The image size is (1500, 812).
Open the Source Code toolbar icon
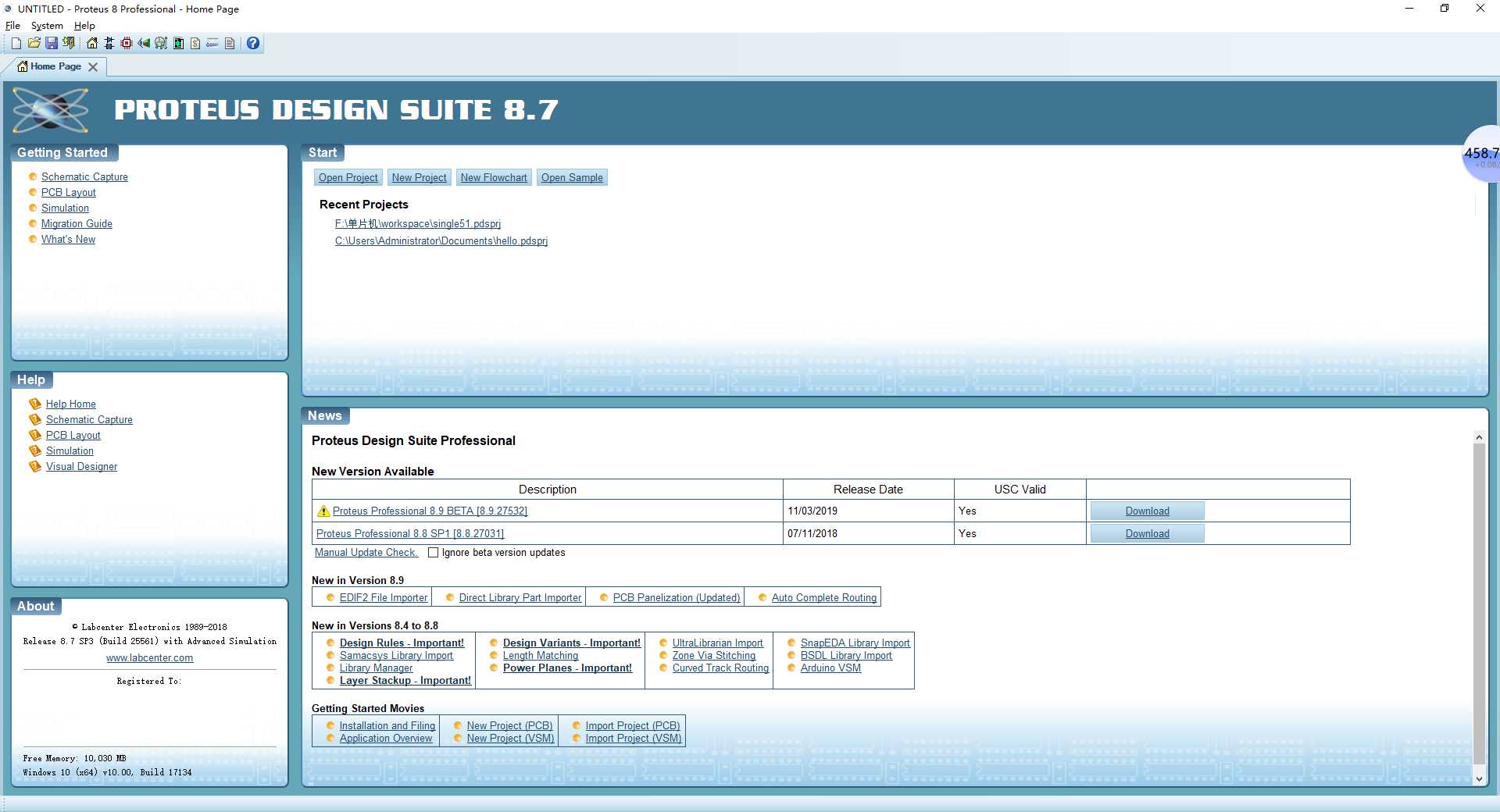tap(212, 43)
